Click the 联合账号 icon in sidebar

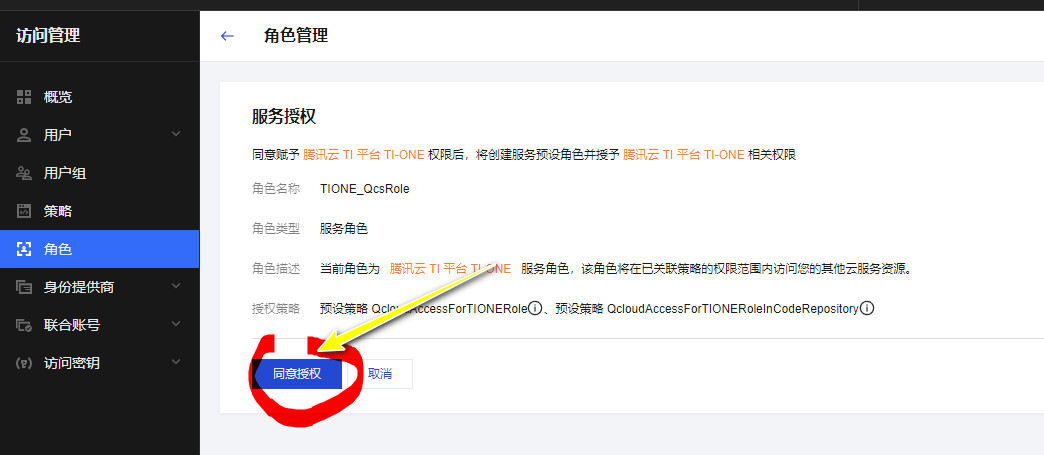click(24, 326)
